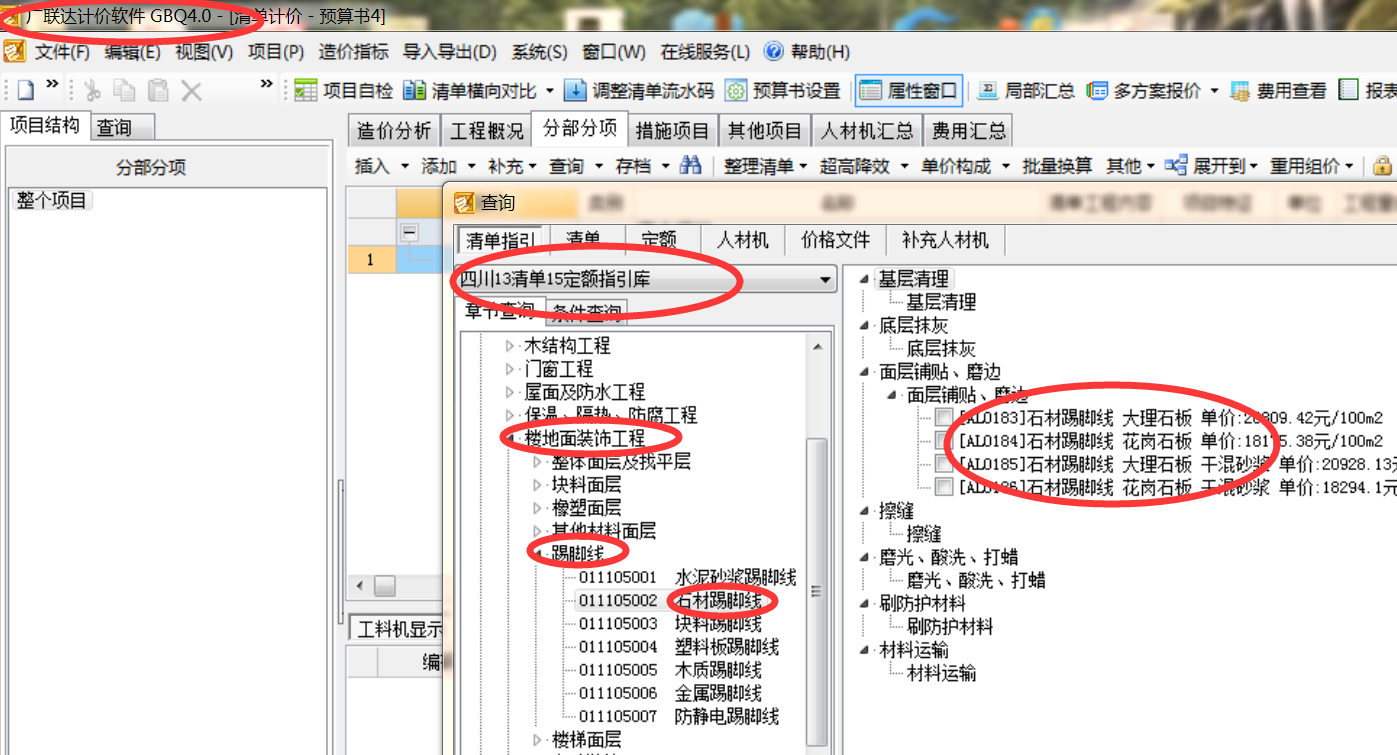Open the 超高降效 dropdown
Image resolution: width=1397 pixels, height=755 pixels.
pos(864,166)
